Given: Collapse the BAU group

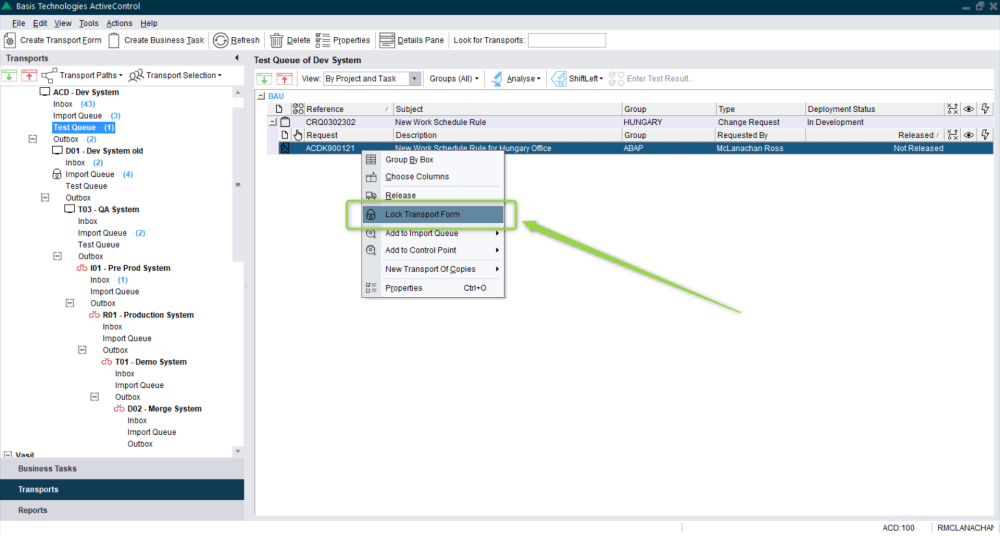Looking at the screenshot, I should (260, 96).
